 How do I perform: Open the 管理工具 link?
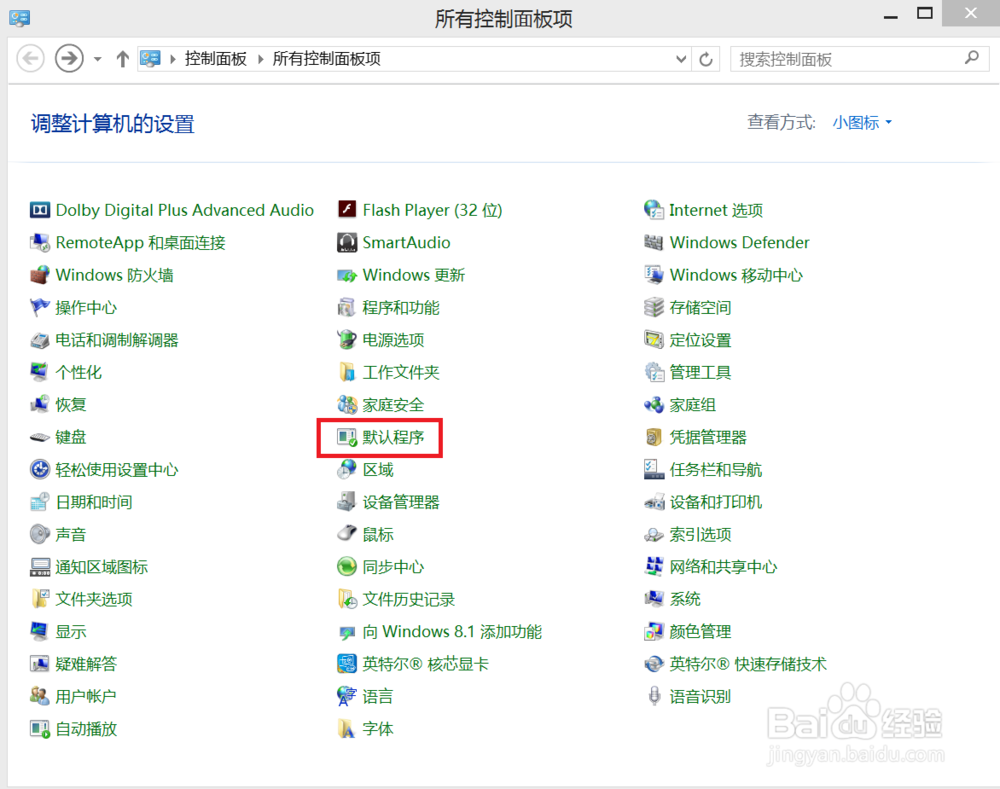pos(700,372)
